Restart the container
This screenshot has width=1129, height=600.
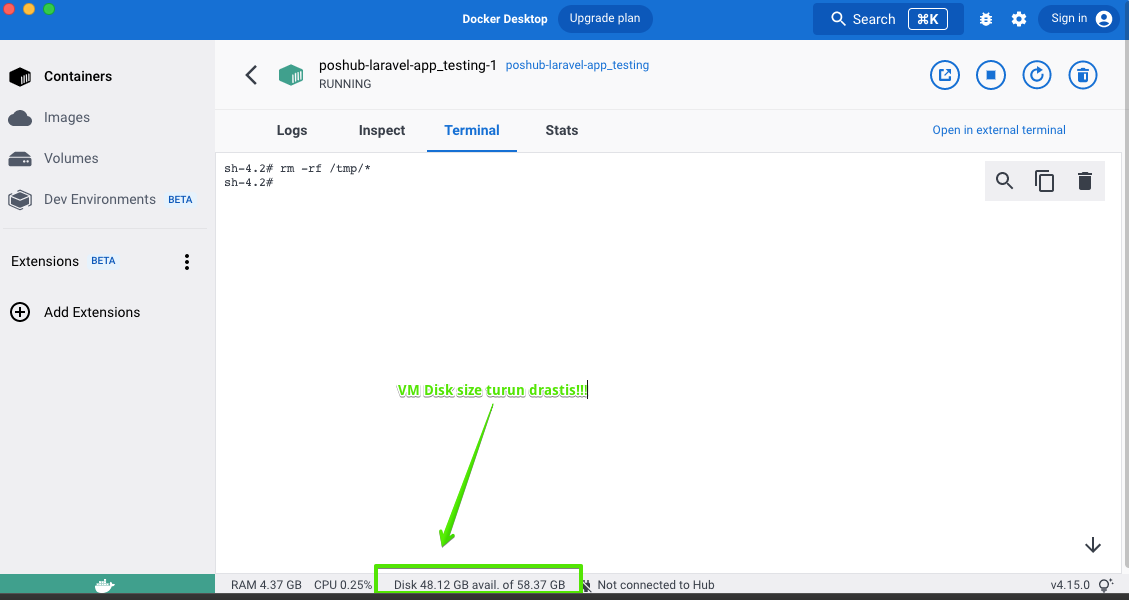click(1037, 75)
